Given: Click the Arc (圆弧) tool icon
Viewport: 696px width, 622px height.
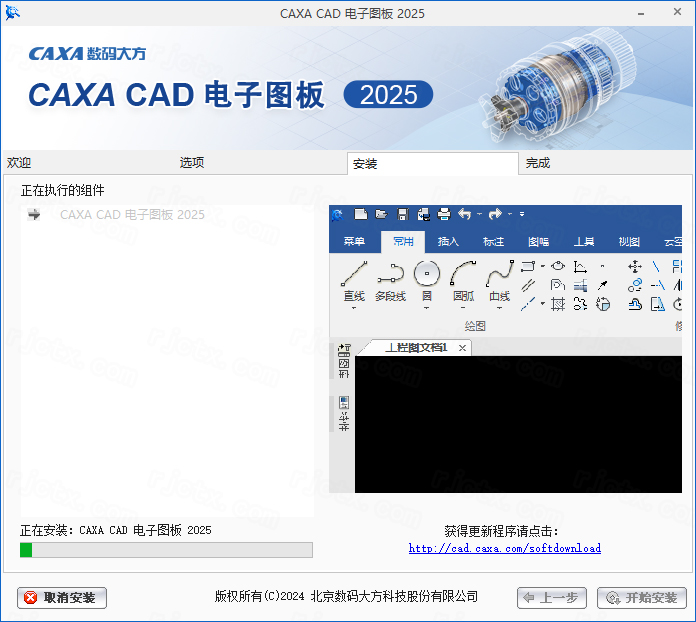Looking at the screenshot, I should [463, 273].
